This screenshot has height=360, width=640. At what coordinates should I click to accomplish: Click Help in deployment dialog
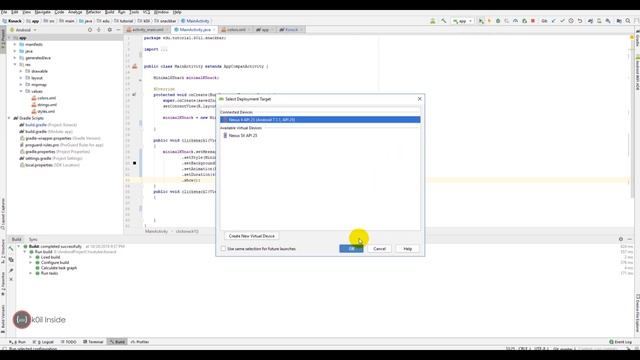coord(407,249)
